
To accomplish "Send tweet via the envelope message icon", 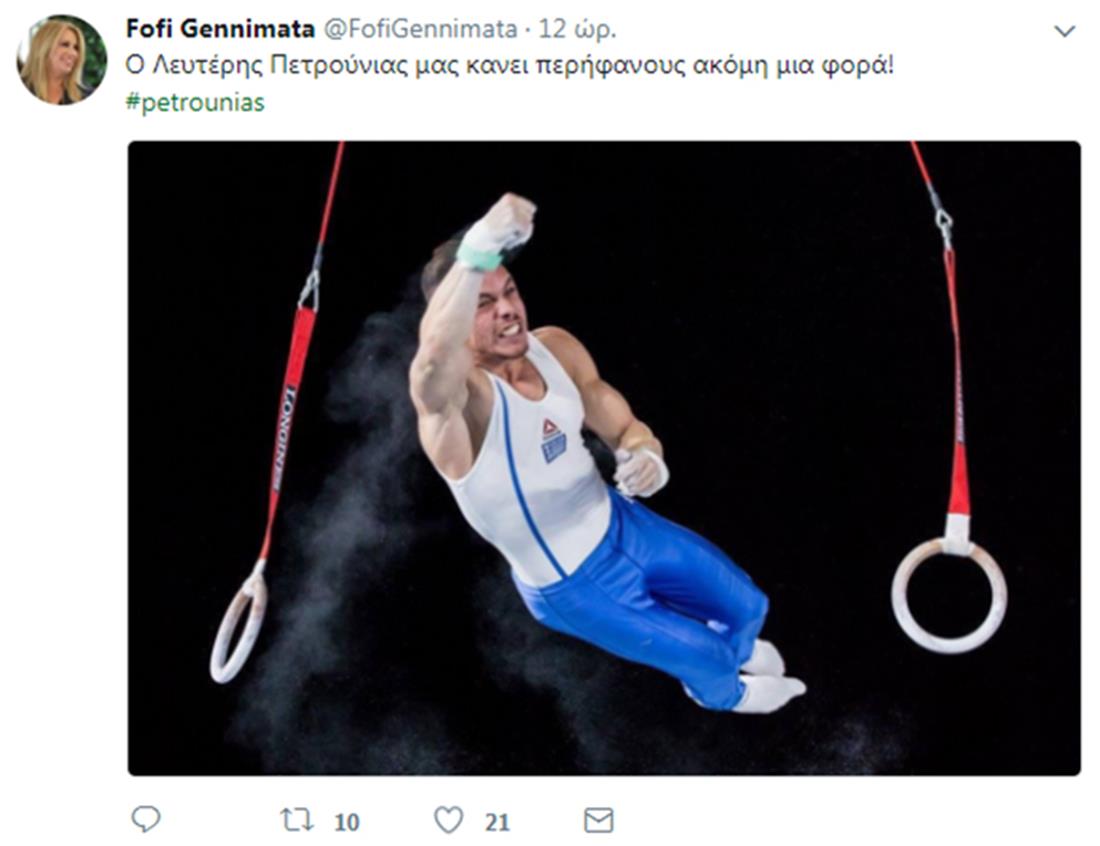I will pos(598,820).
